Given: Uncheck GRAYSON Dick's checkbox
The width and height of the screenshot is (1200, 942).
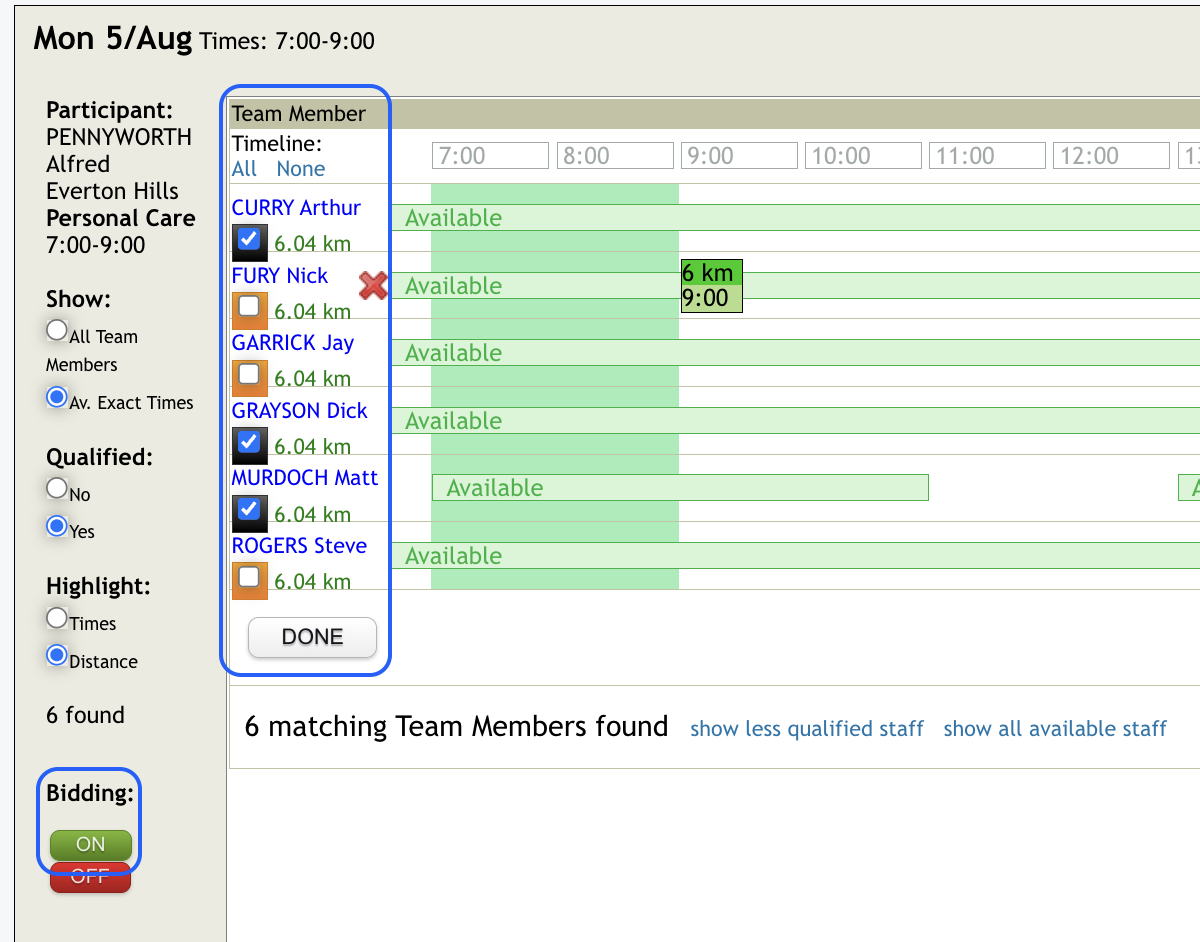Looking at the screenshot, I should (x=249, y=442).
